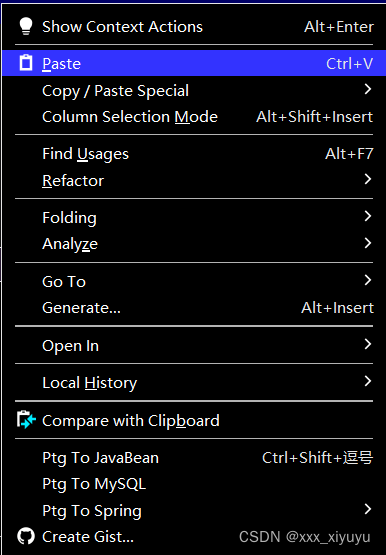
Task: Expand the Ptg To Spring submenu arrow
Action: pos(368,509)
